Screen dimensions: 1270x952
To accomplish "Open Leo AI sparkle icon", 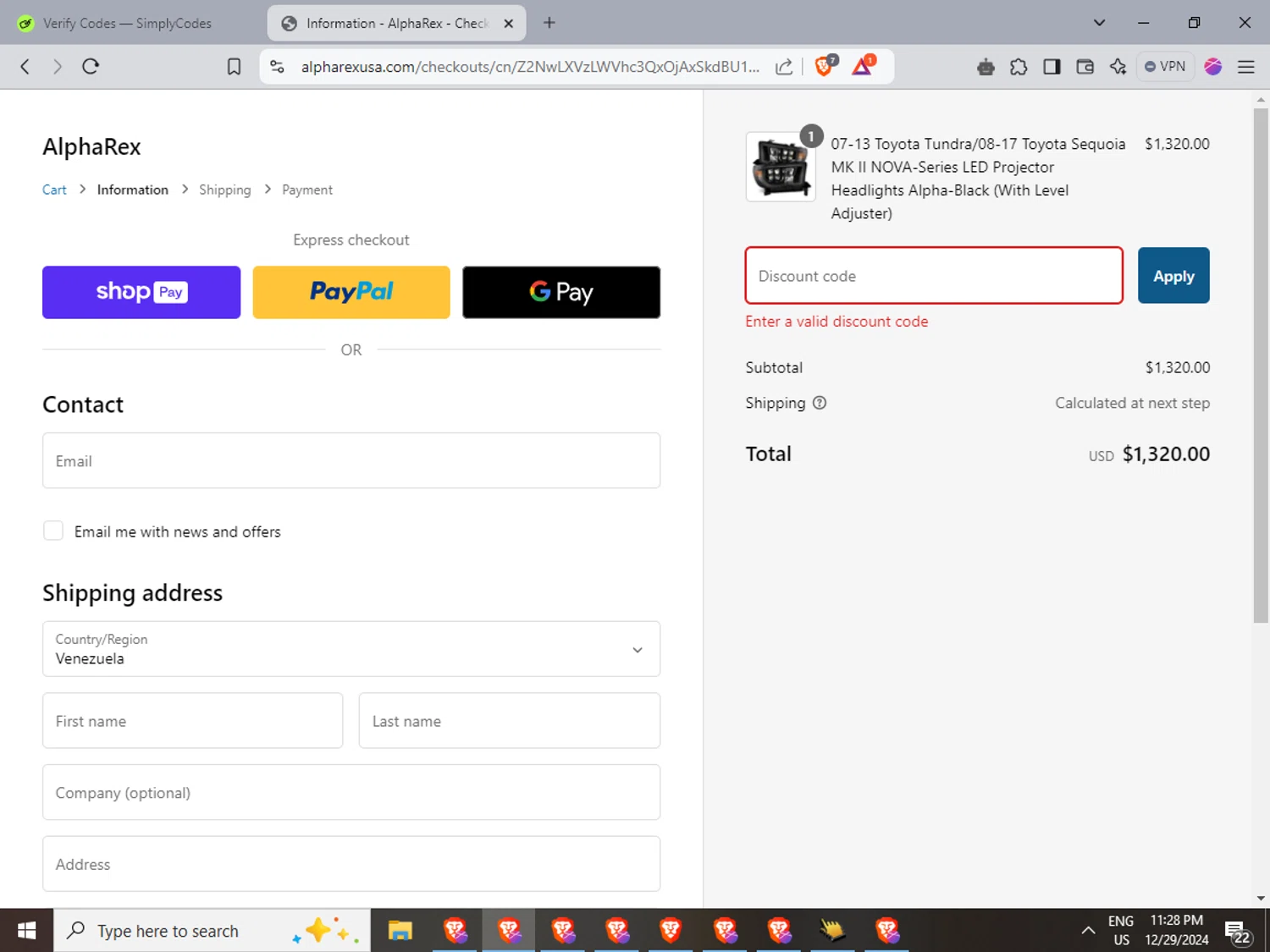I will coord(1118,67).
